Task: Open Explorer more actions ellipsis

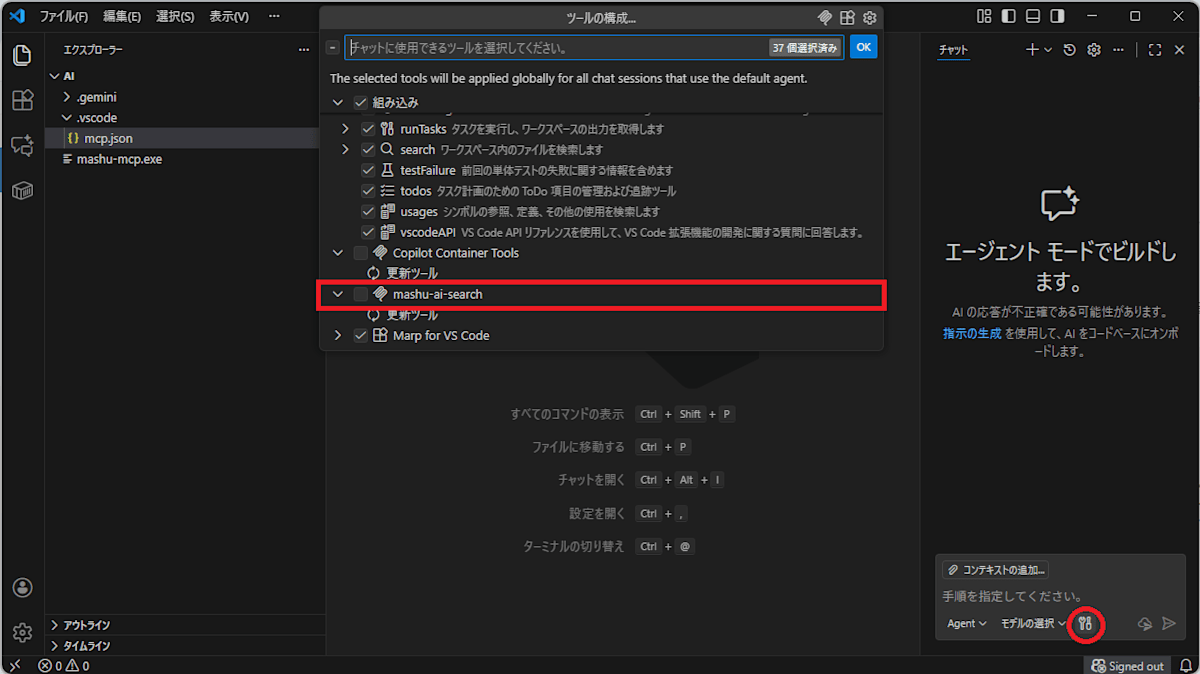Action: click(x=304, y=49)
